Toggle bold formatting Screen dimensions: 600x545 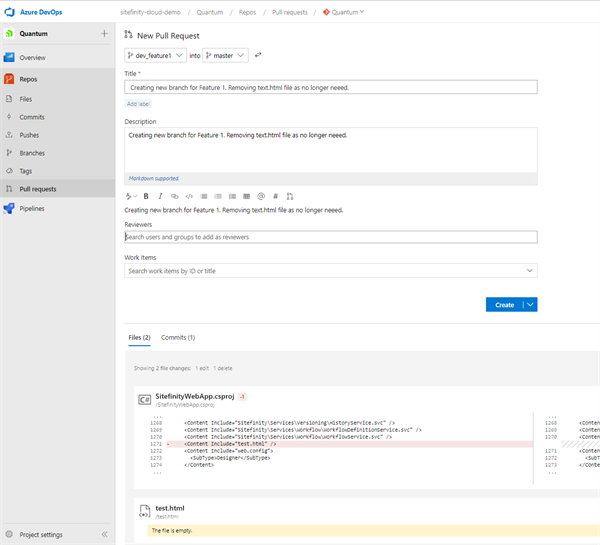pyautogui.click(x=146, y=196)
